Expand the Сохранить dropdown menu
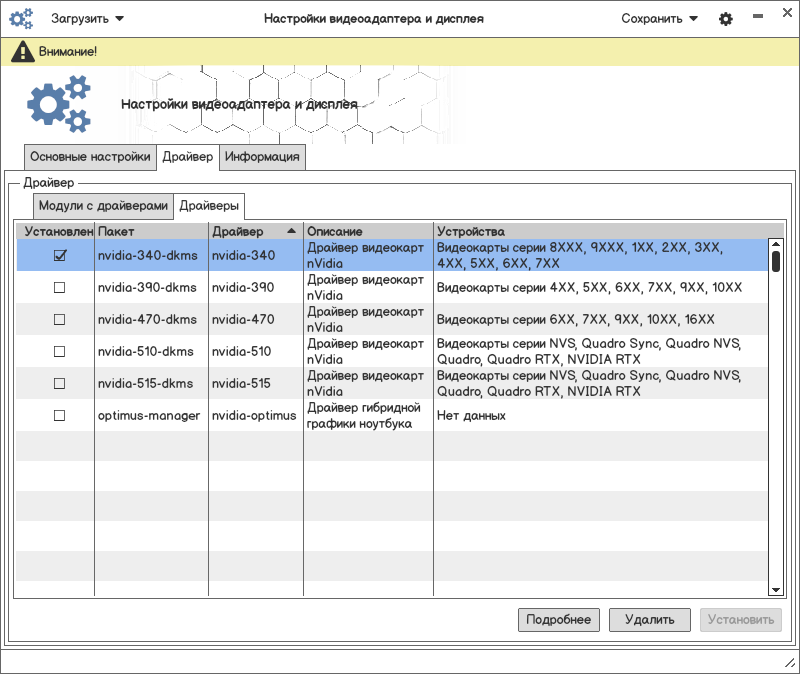800x674 pixels. click(659, 19)
